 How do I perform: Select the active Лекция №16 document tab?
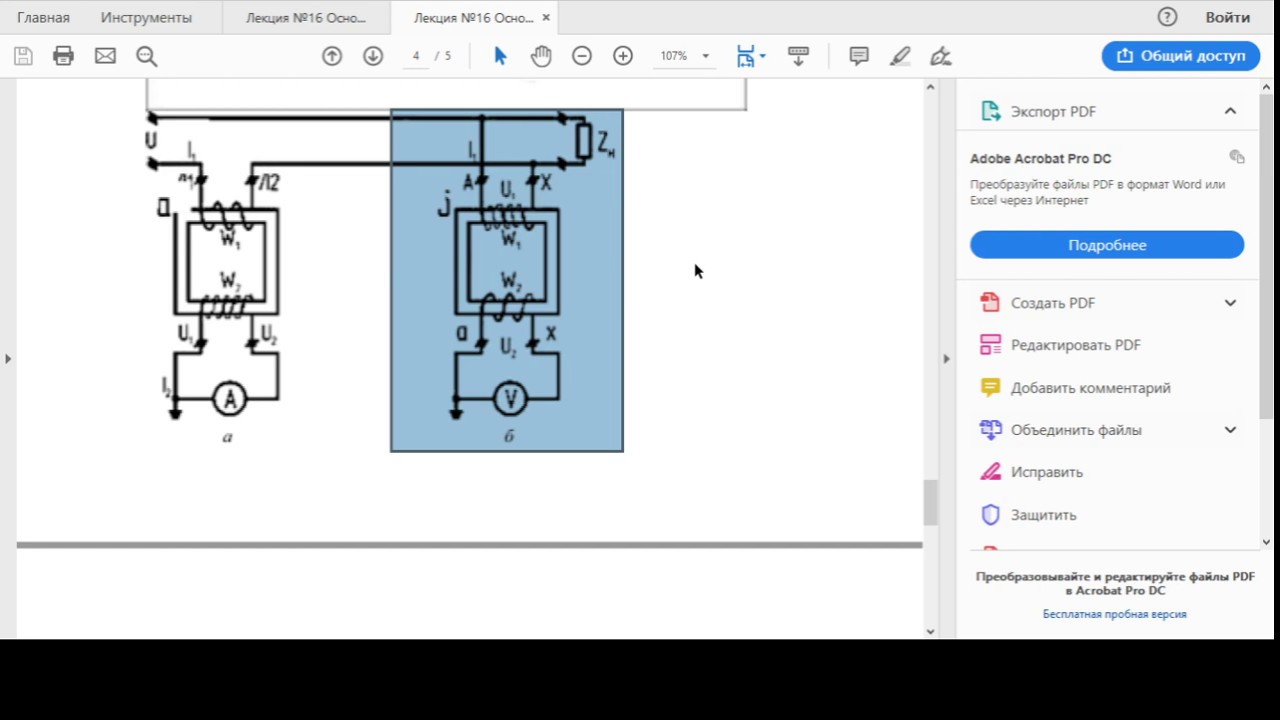click(473, 17)
